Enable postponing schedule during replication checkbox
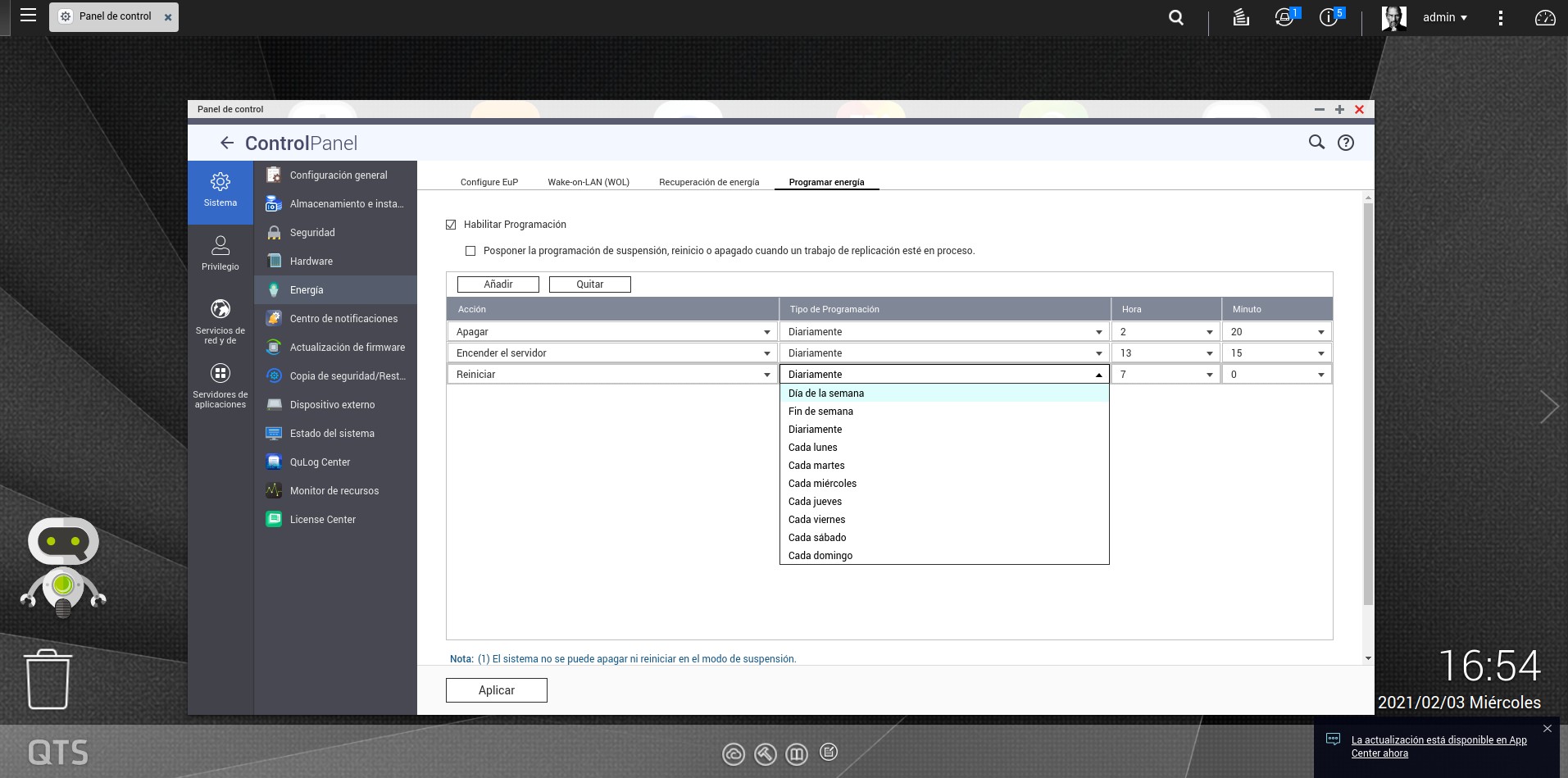The width and height of the screenshot is (1568, 778). click(x=470, y=251)
